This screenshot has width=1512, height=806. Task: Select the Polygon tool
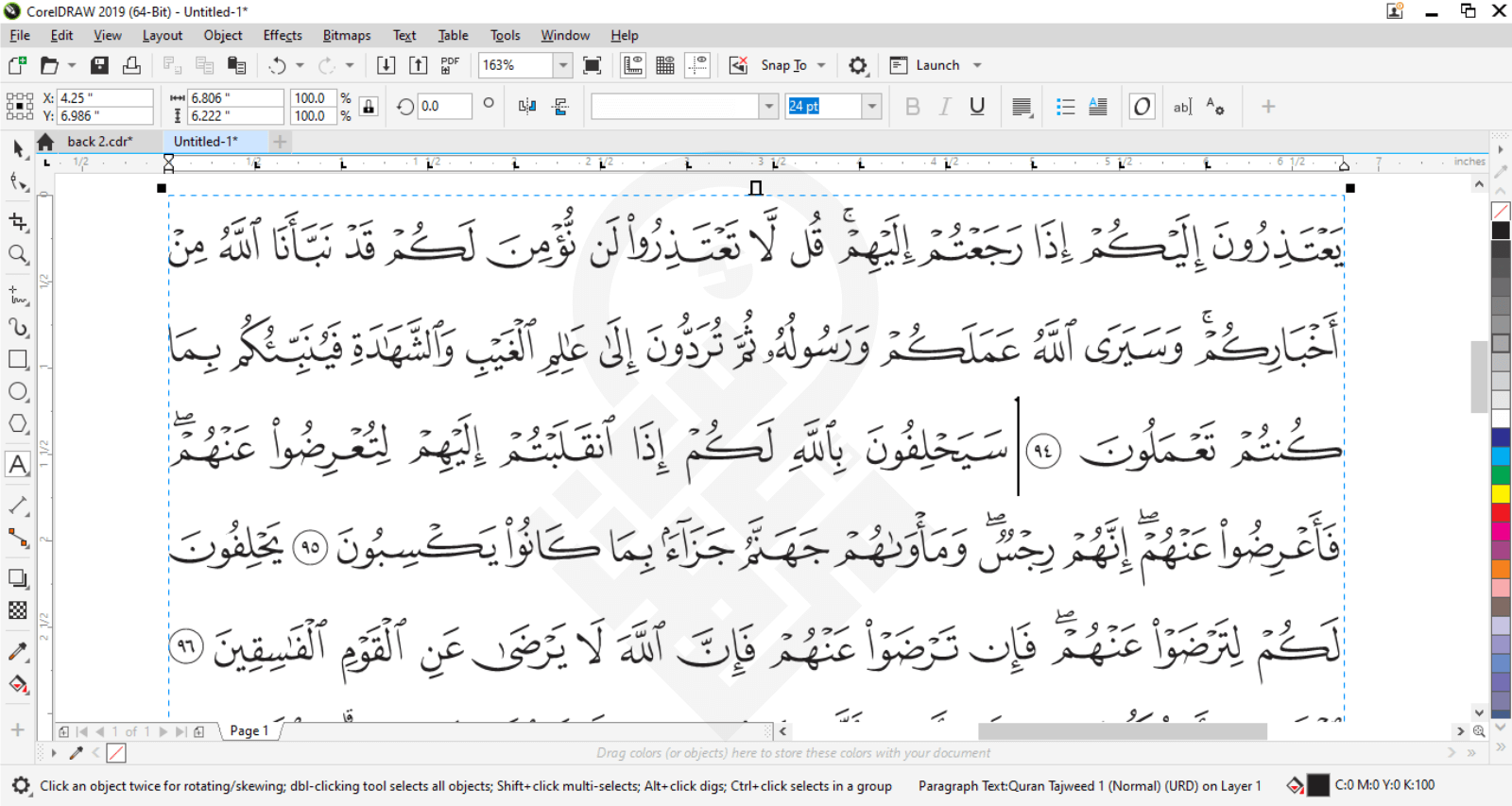[18, 424]
